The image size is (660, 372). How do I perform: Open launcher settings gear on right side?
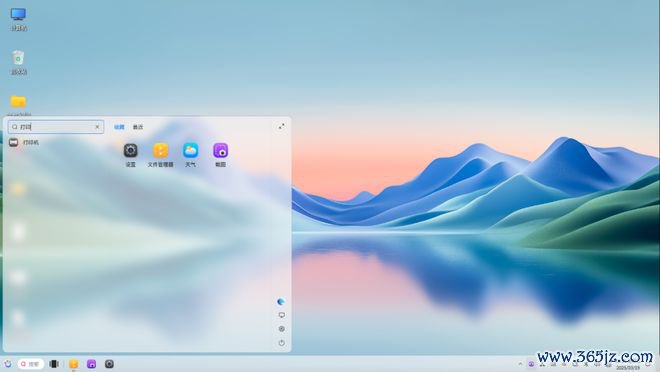point(282,329)
